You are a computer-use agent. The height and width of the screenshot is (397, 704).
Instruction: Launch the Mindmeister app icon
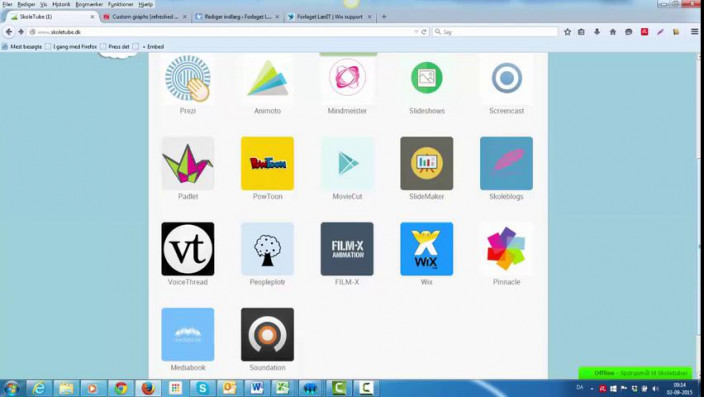347,78
